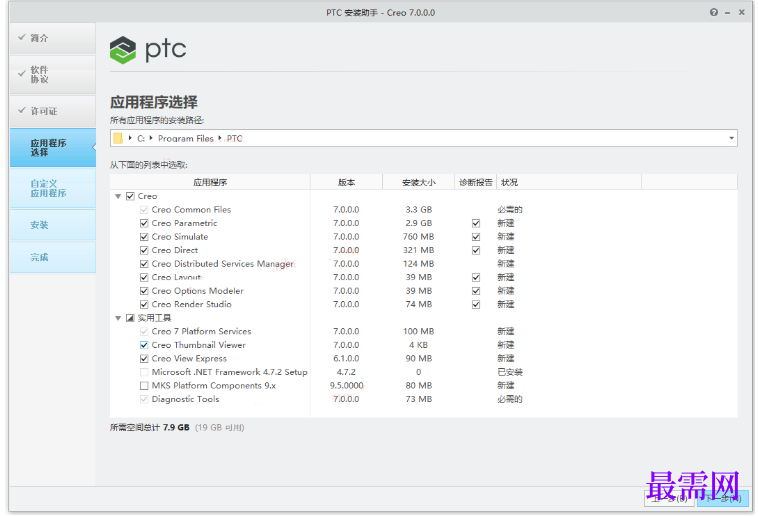Click the 软件协议 step checkmark icon
This screenshot has height=517, width=758.
[x=22, y=74]
